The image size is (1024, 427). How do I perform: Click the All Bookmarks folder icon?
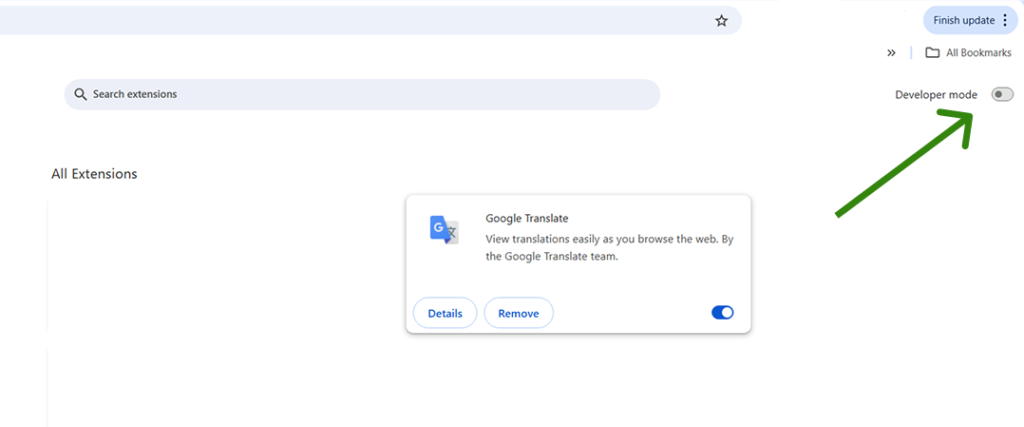[x=932, y=53]
